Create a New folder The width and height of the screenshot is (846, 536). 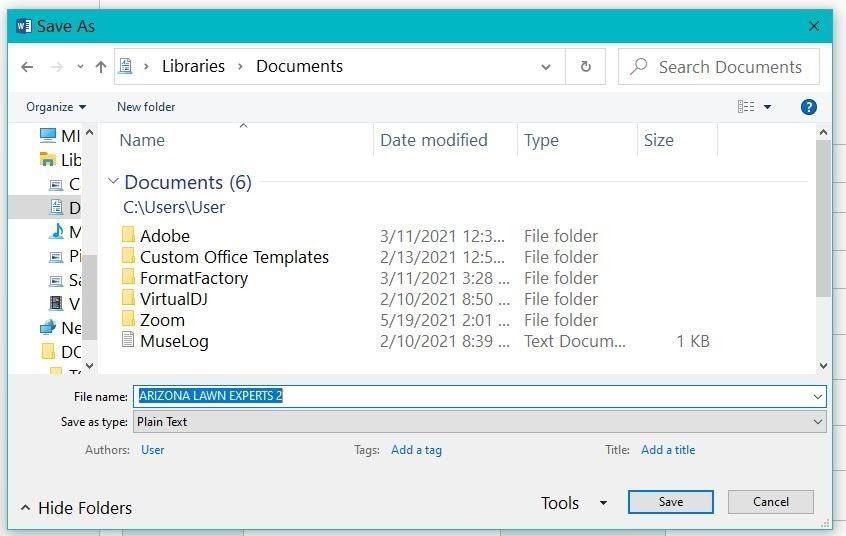click(x=146, y=107)
